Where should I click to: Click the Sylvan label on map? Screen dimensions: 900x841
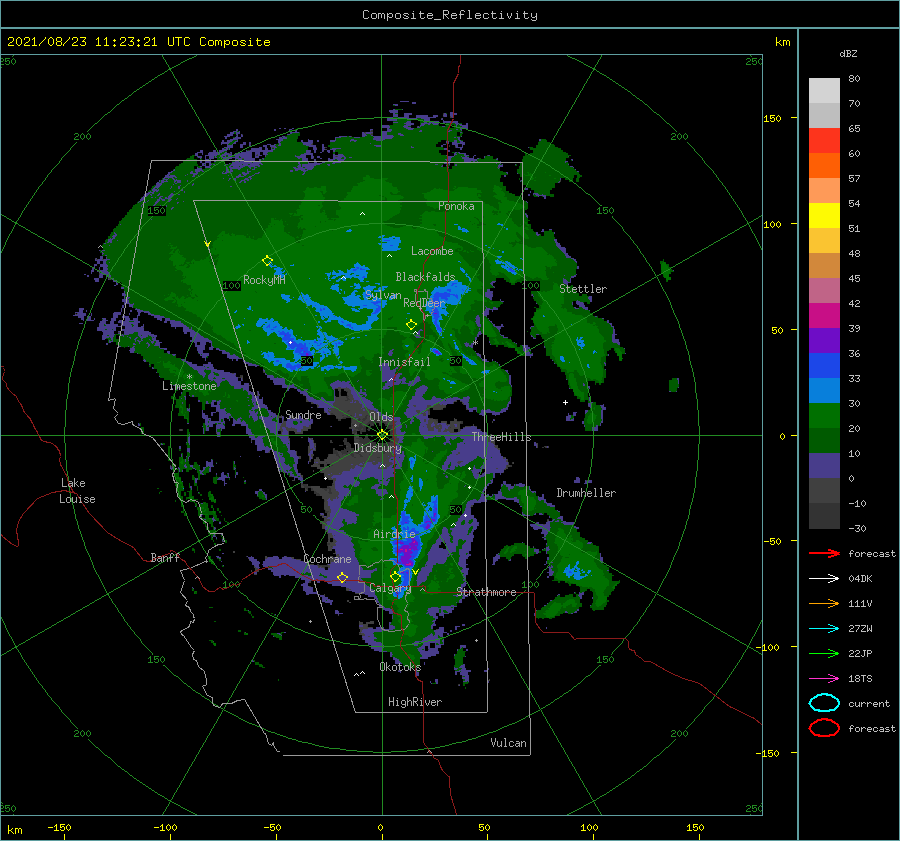tap(383, 295)
